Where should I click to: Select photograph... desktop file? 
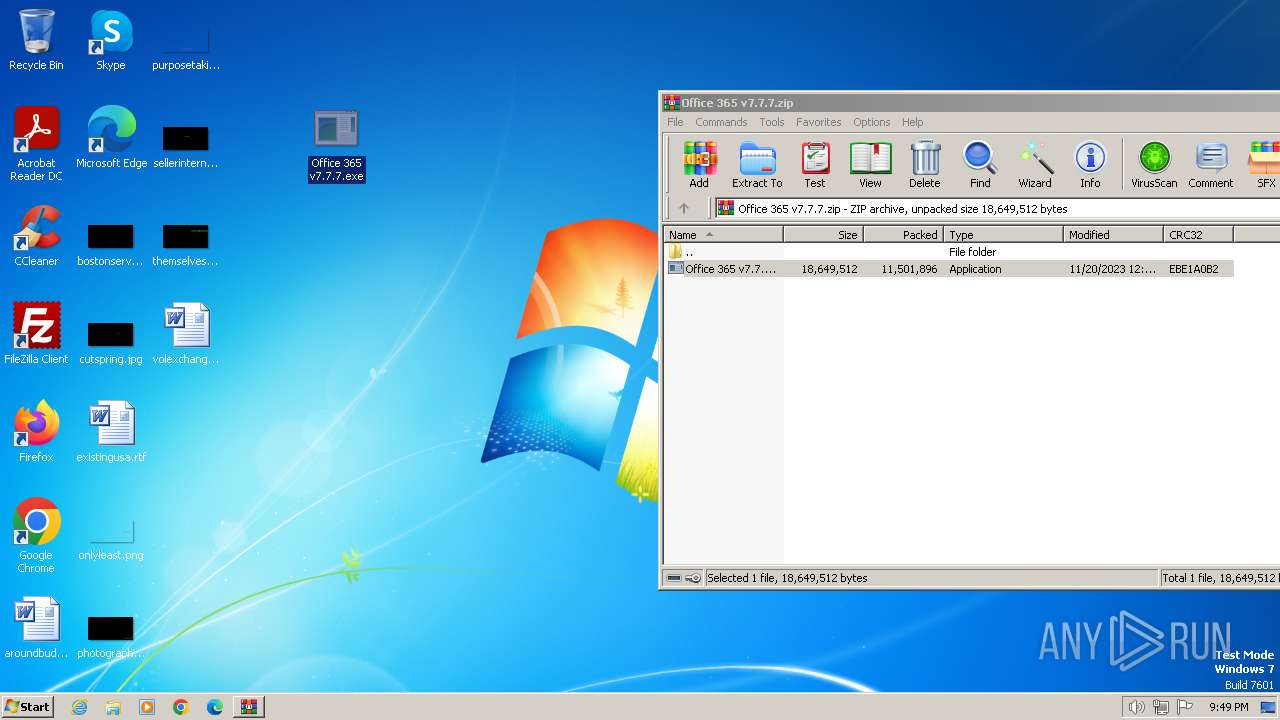point(111,635)
